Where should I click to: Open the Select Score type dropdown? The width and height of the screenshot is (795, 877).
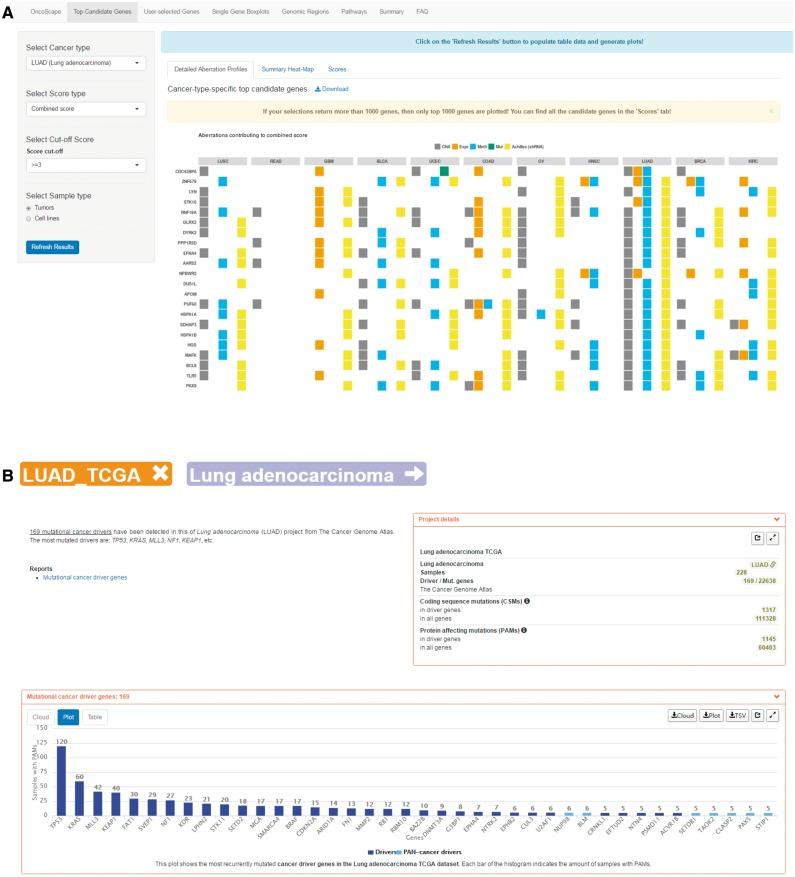[86, 109]
